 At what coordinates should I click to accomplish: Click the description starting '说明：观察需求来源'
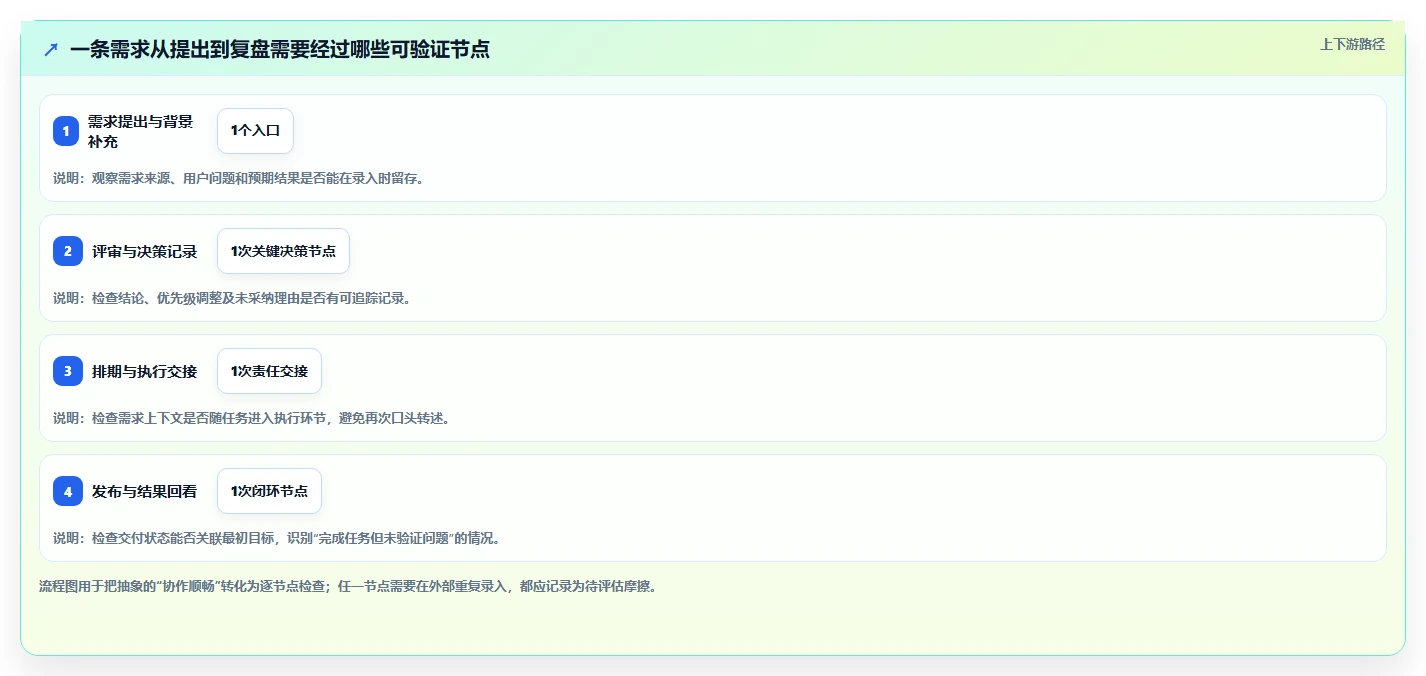238,178
